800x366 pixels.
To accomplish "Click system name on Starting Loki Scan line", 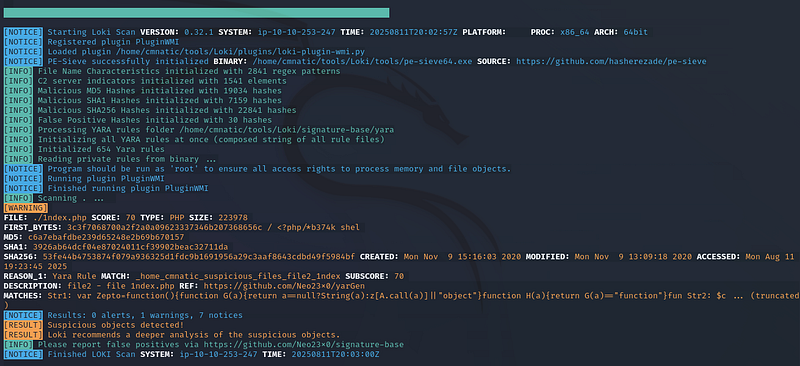I will [295, 32].
